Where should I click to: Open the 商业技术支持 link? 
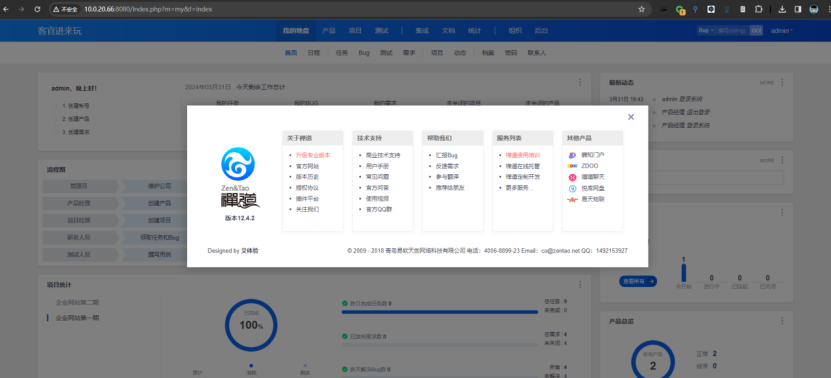point(383,155)
